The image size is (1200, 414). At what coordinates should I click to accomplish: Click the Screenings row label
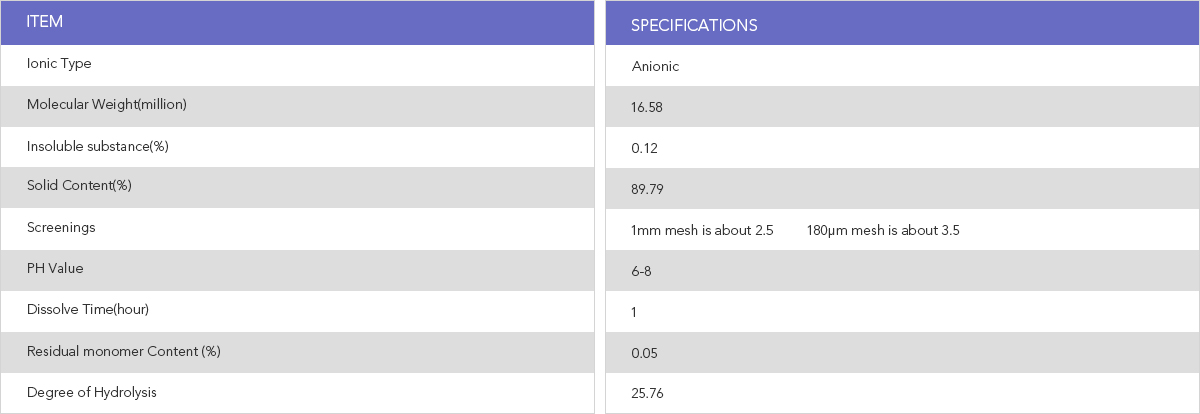(61, 227)
